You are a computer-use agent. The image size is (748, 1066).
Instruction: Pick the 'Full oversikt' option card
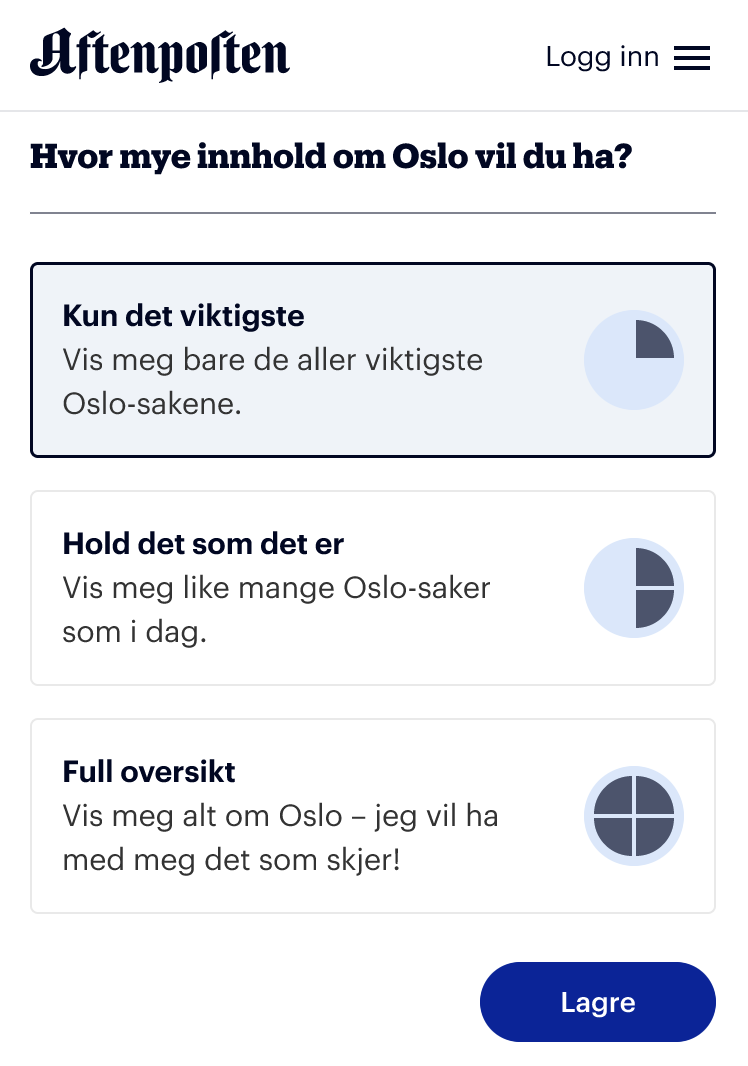[x=373, y=816]
